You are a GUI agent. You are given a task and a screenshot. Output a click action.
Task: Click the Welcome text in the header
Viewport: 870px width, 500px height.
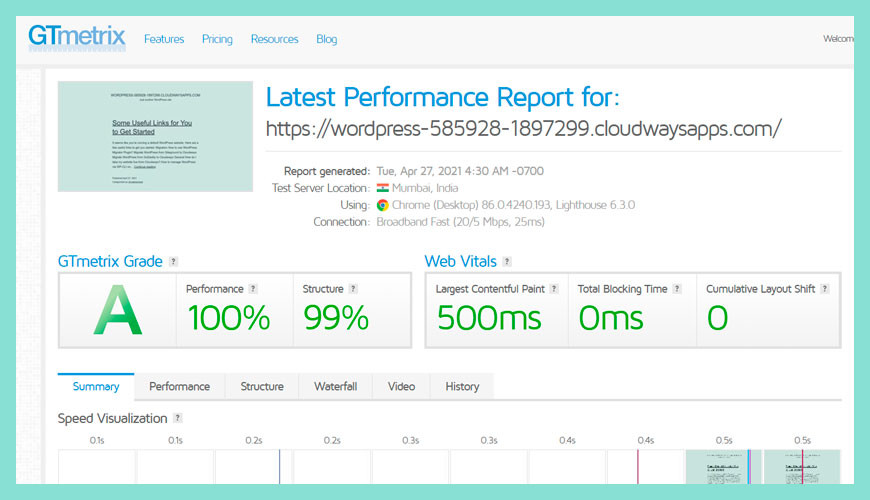[838, 39]
